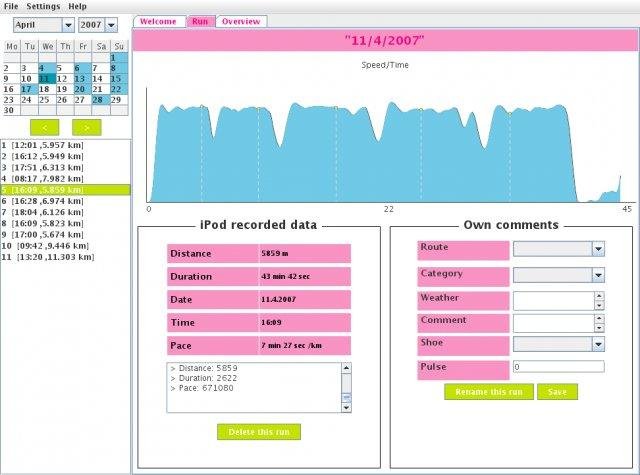Click Comment field scroll up arrow
Image resolution: width=640 pixels, height=475 pixels.
(x=599, y=319)
